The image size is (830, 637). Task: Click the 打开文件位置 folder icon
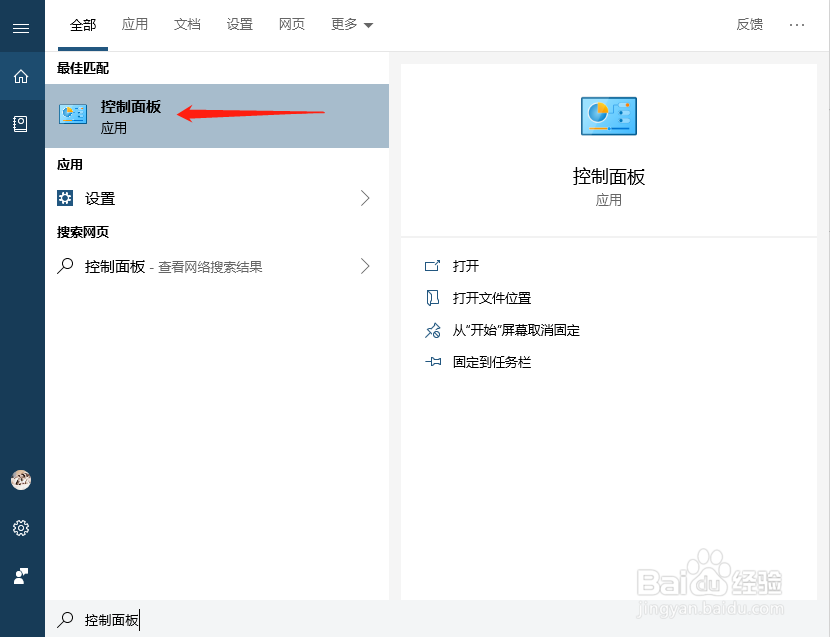point(432,298)
